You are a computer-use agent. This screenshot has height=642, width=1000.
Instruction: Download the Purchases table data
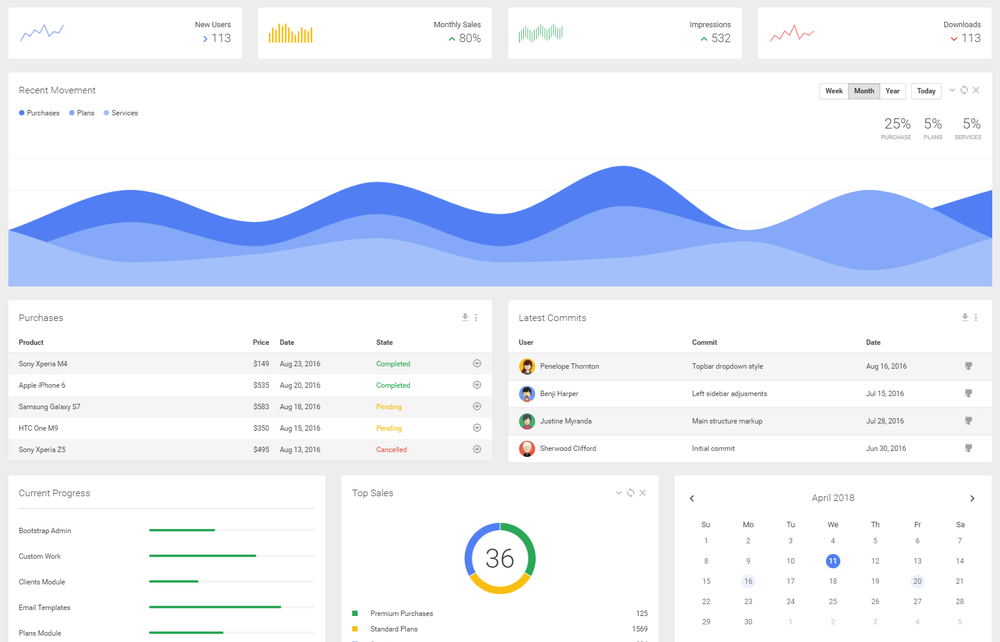[464, 317]
